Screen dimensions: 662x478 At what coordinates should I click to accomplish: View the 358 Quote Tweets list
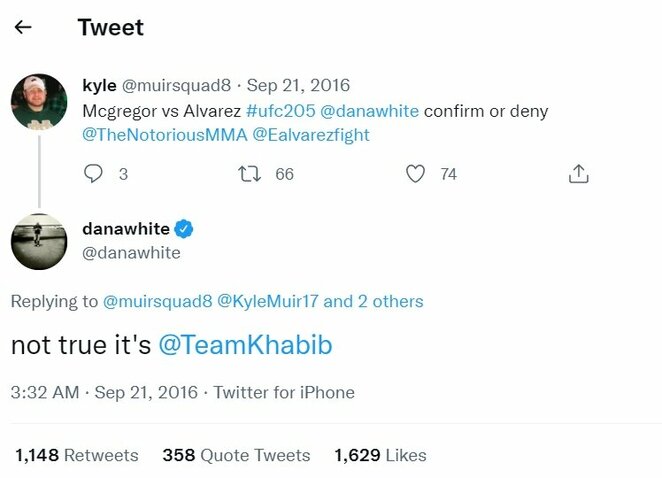point(237,455)
